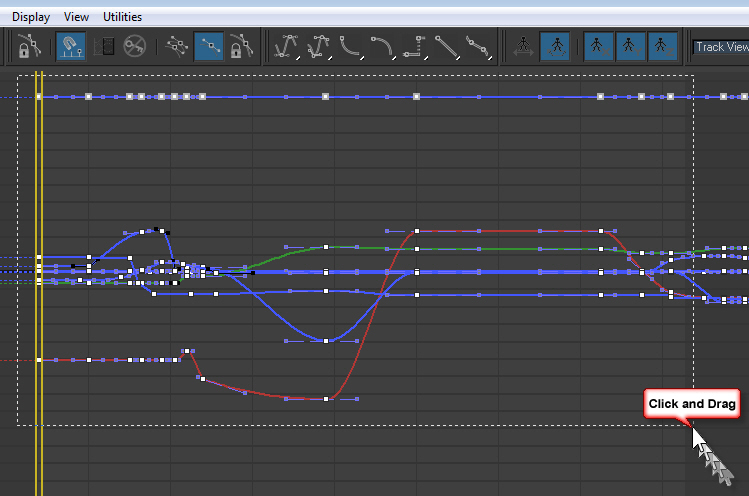Toggle the Snap Frames magnet button

tap(71, 46)
